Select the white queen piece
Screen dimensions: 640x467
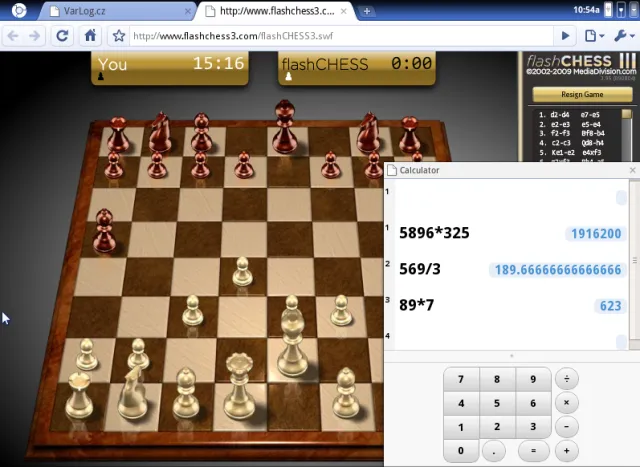(239, 386)
